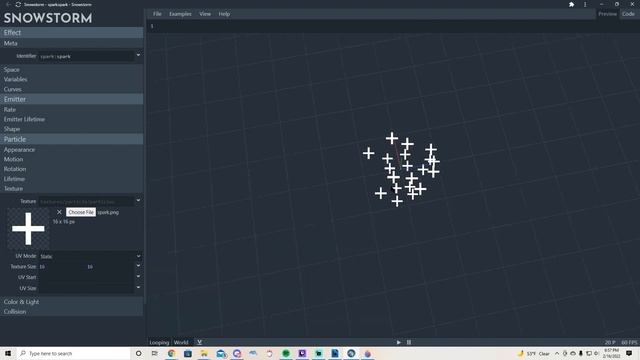The width and height of the screenshot is (640, 360).
Task: Open the Texture Size dropdown arrow
Action: coord(138,266)
